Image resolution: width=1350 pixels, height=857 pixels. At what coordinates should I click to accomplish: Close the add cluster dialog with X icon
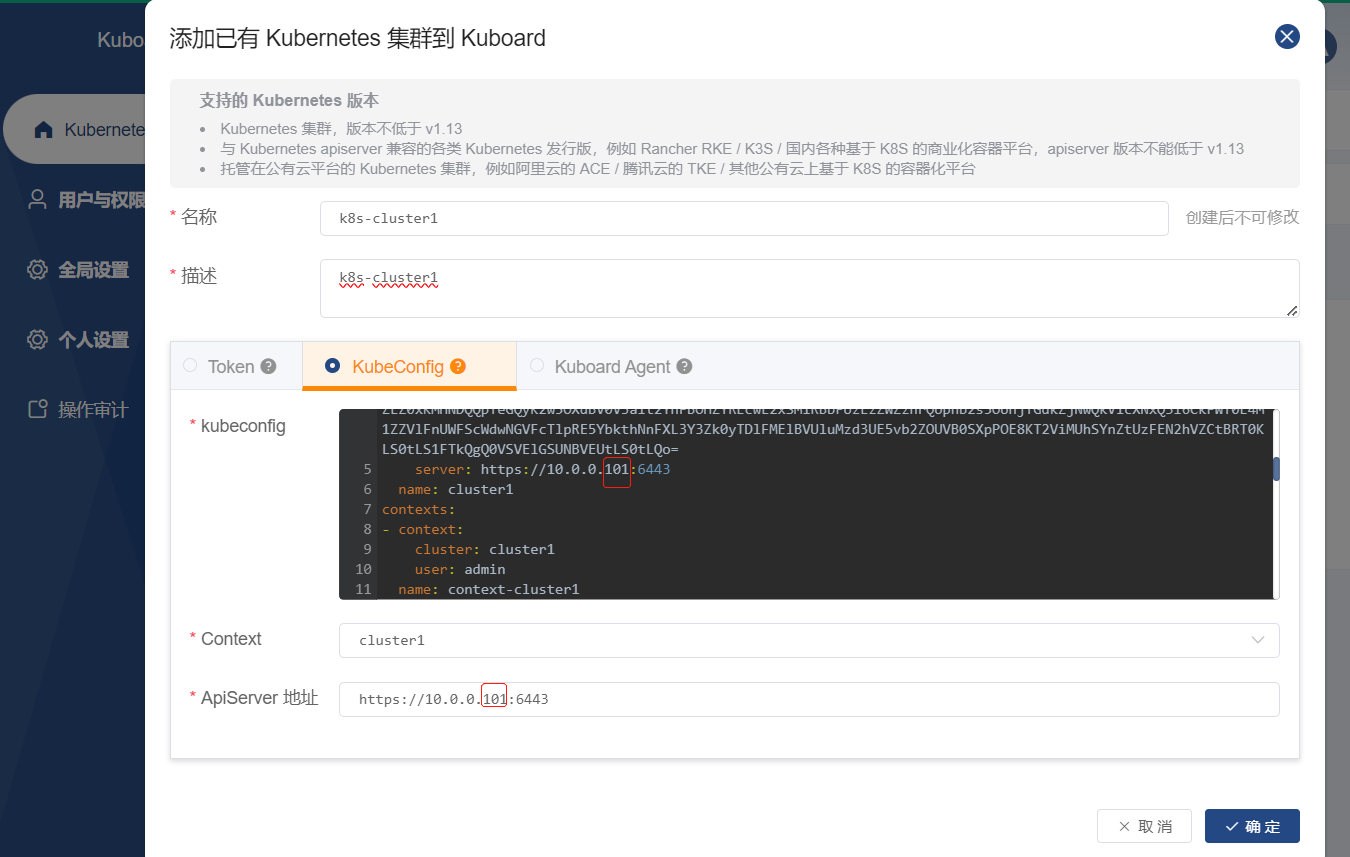coord(1287,37)
